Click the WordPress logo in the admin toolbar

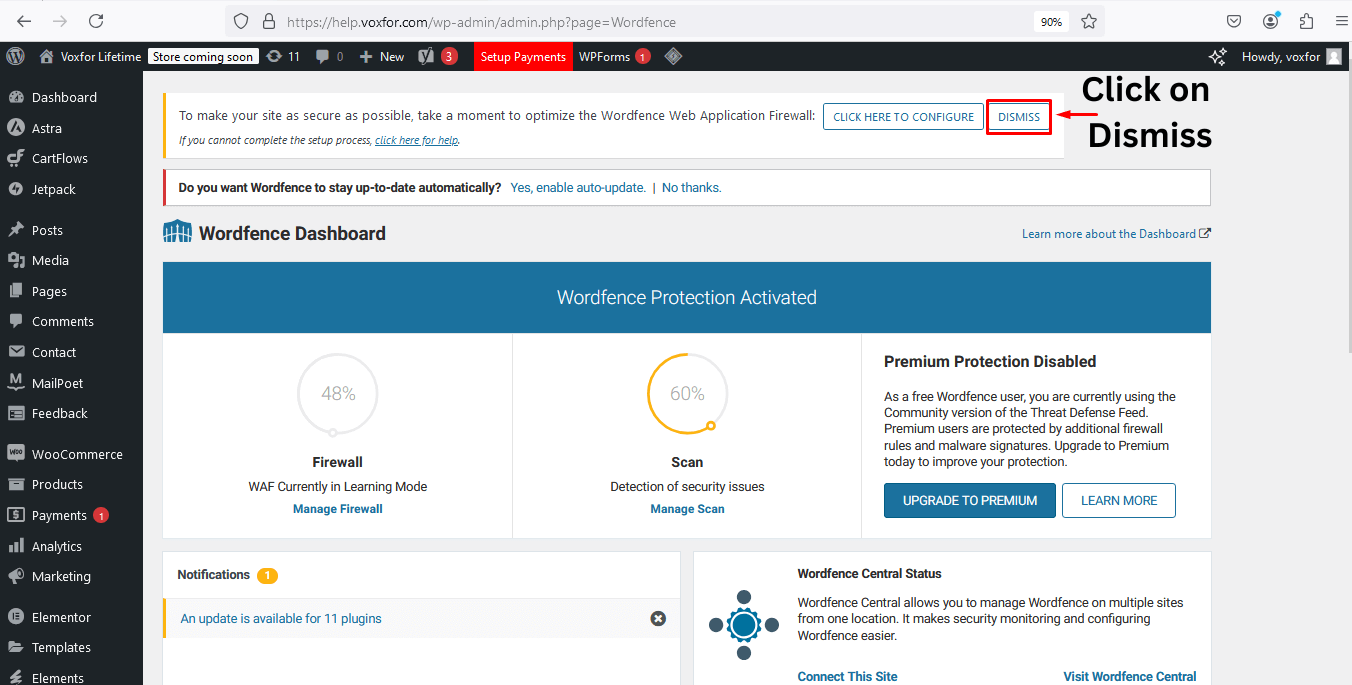point(15,57)
